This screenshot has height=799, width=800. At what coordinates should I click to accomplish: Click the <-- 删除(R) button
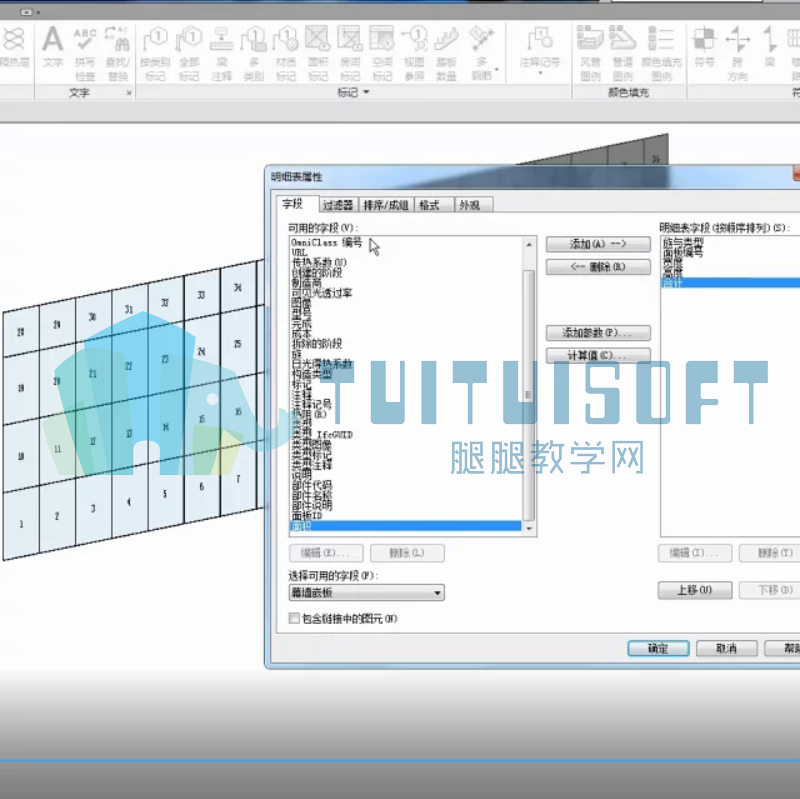click(598, 267)
